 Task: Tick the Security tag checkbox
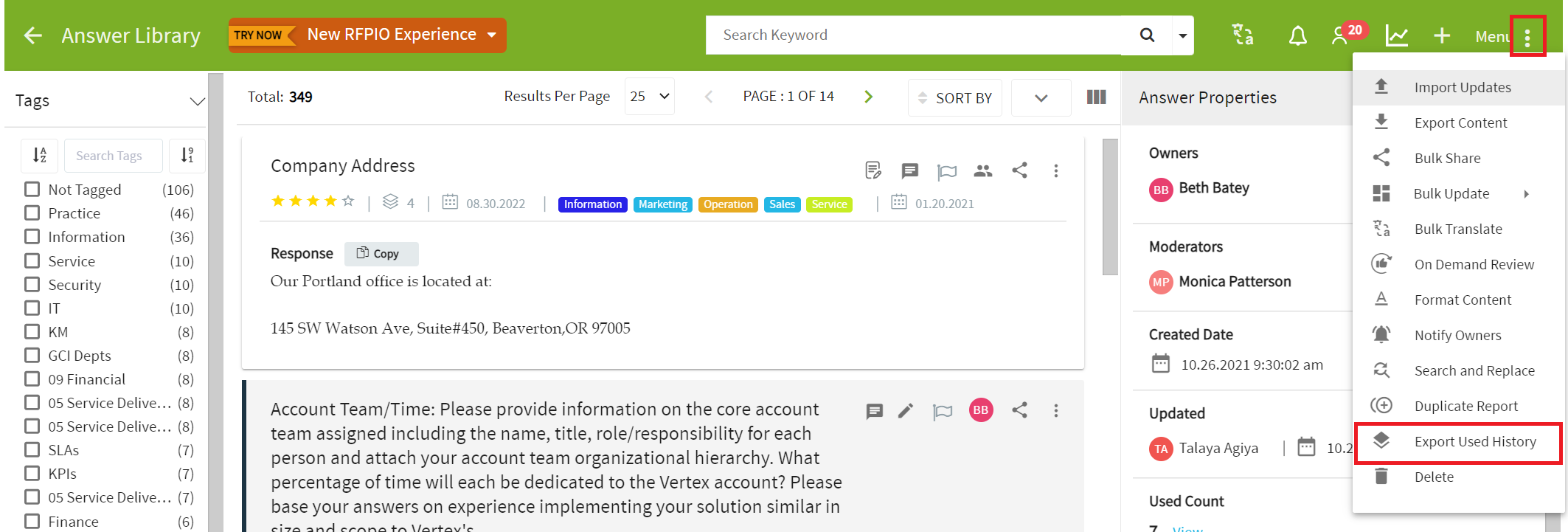pyautogui.click(x=32, y=284)
